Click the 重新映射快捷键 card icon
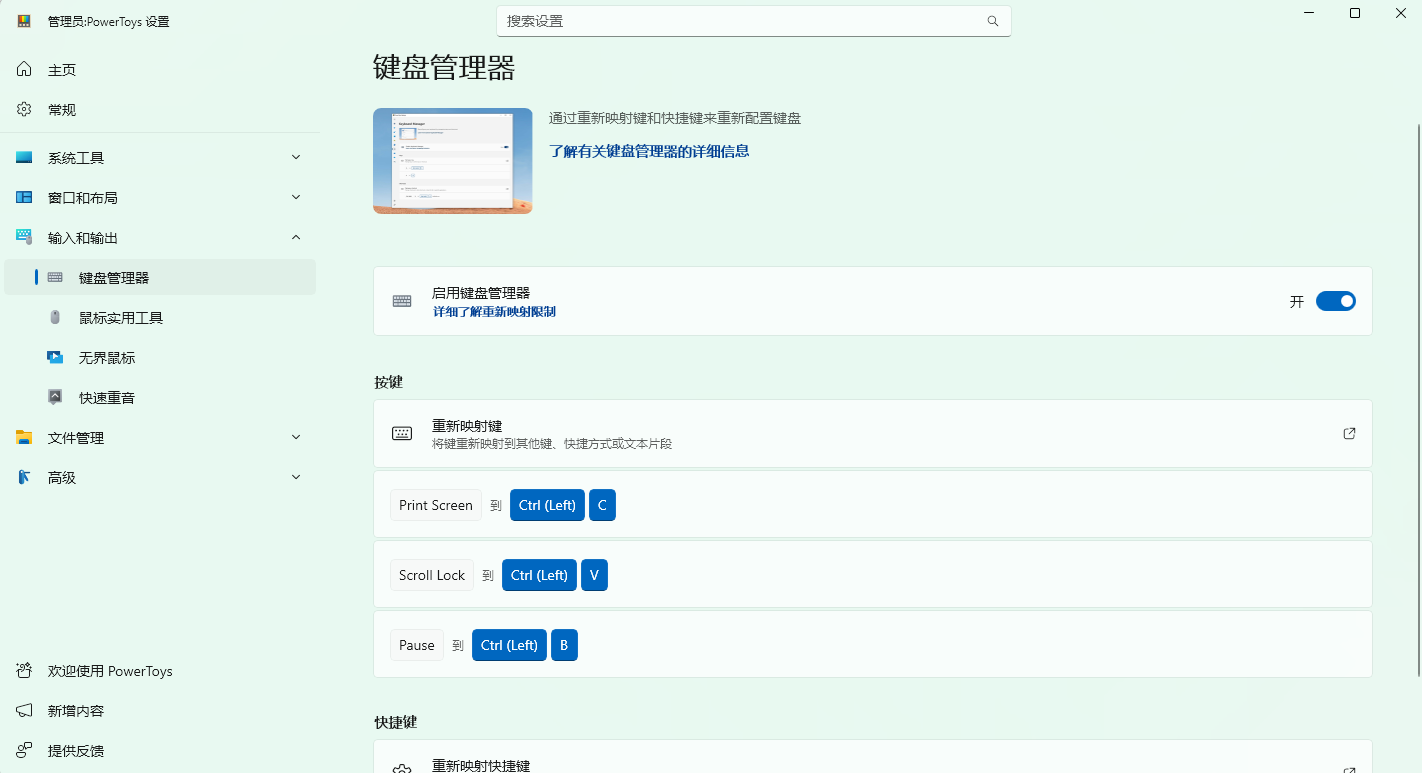Viewport: 1422px width, 773px height. click(402, 768)
